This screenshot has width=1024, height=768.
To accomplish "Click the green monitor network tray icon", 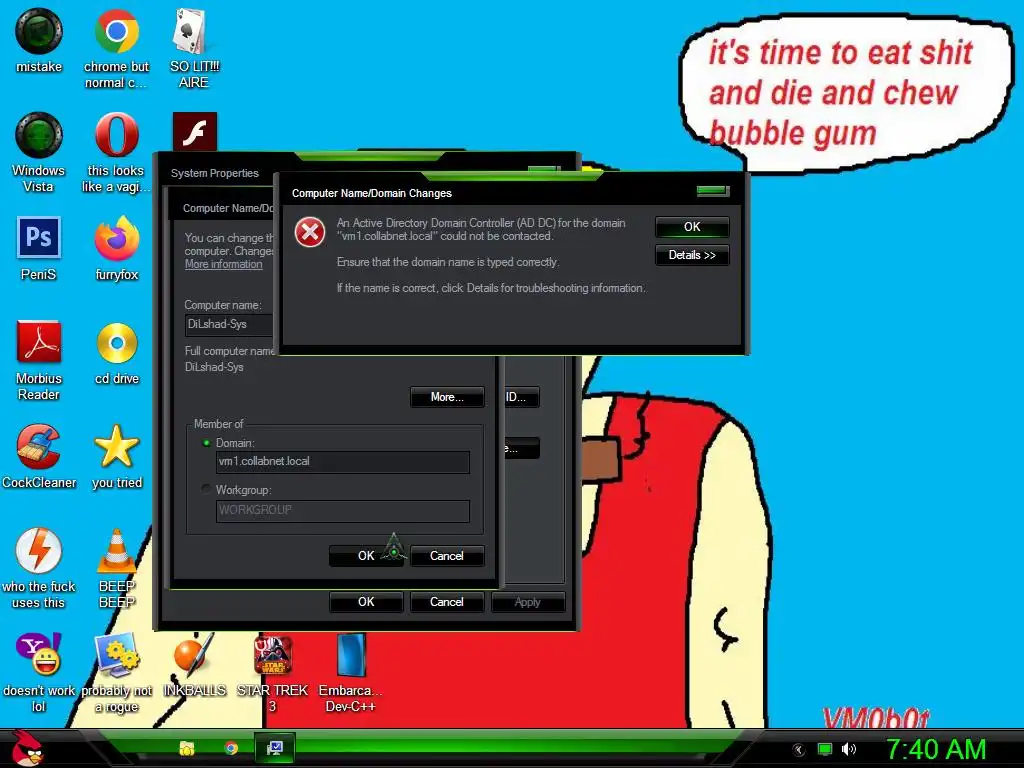I will (x=825, y=749).
